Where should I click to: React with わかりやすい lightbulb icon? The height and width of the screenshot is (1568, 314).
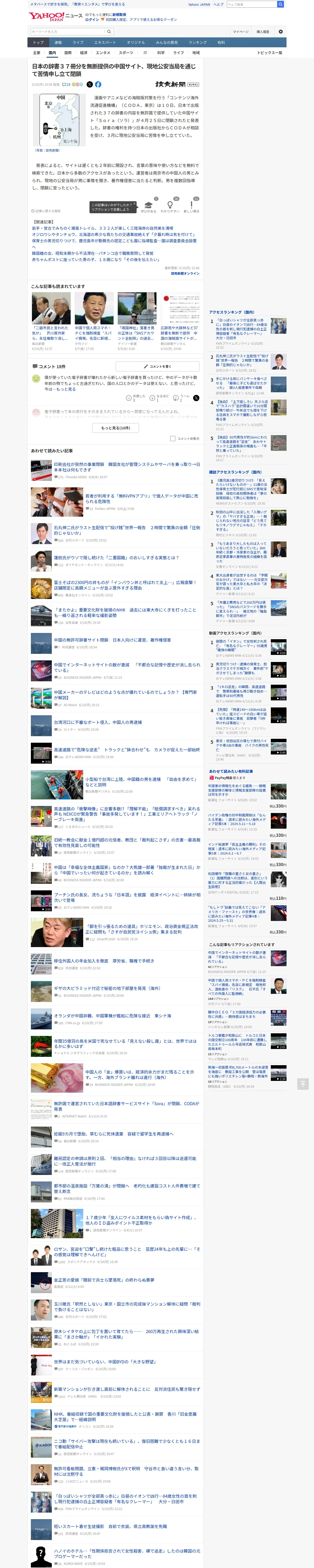pyautogui.click(x=170, y=206)
